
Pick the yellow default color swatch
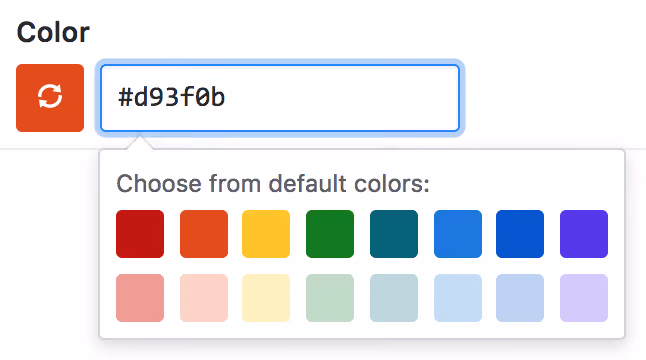[266, 234]
